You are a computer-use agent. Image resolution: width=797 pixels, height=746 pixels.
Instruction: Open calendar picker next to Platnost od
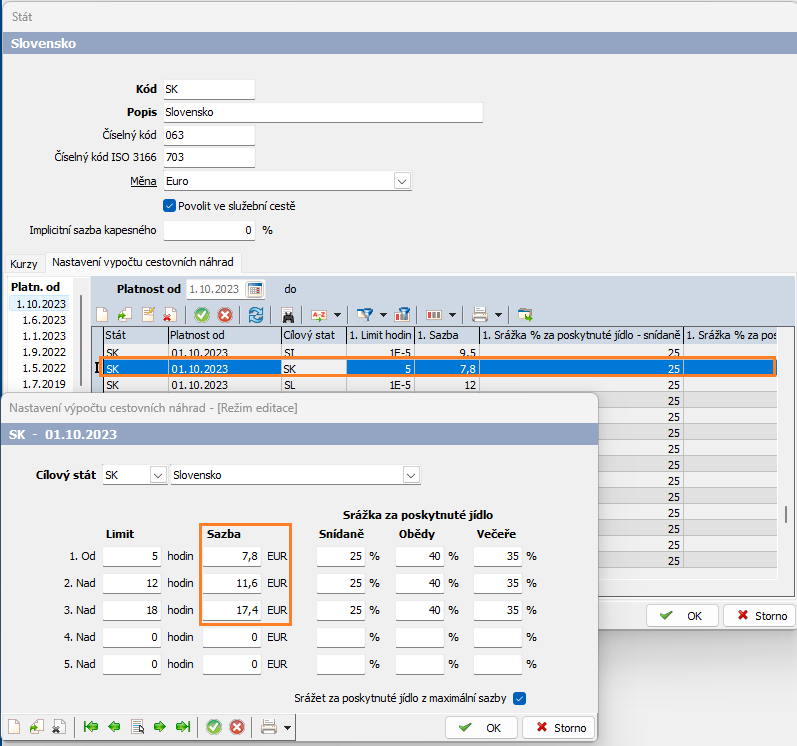255,289
